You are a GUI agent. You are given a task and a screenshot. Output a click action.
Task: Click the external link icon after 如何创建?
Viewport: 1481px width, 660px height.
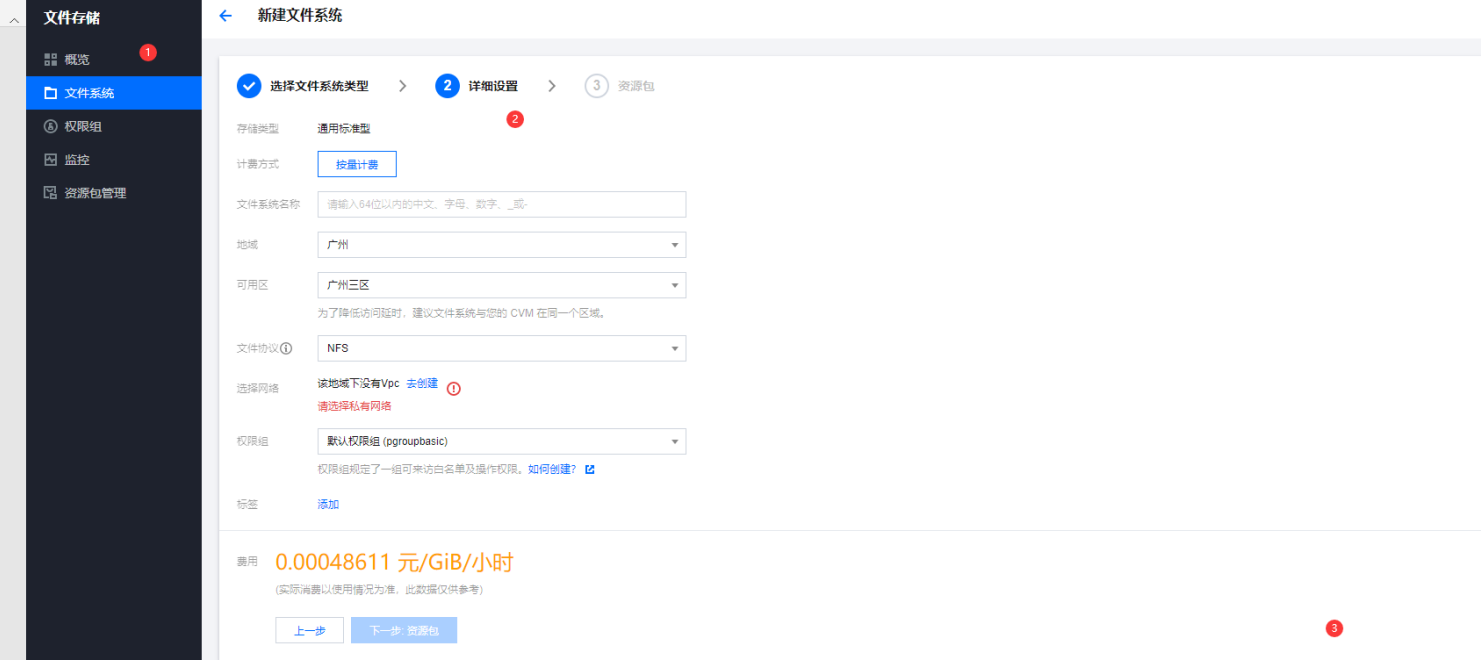pos(590,469)
